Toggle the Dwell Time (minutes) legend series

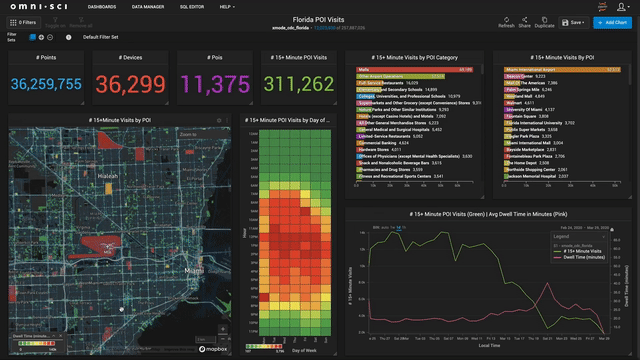(579, 257)
